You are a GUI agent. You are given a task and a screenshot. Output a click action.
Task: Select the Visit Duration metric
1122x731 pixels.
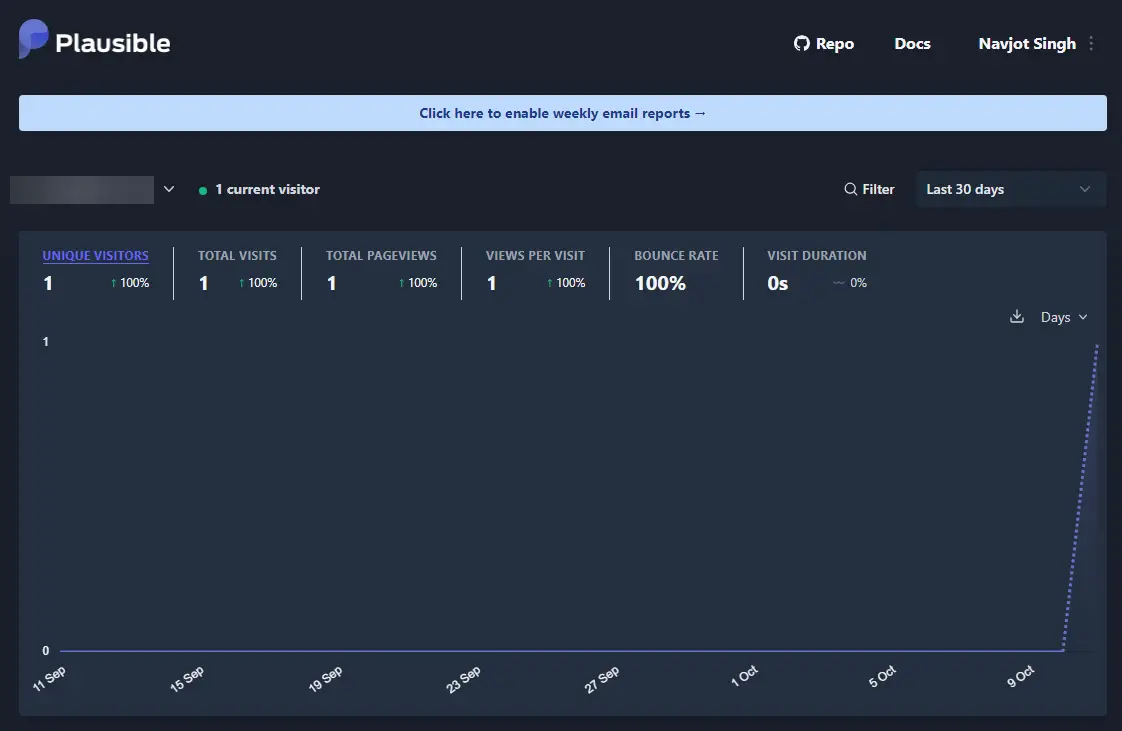(x=816, y=270)
